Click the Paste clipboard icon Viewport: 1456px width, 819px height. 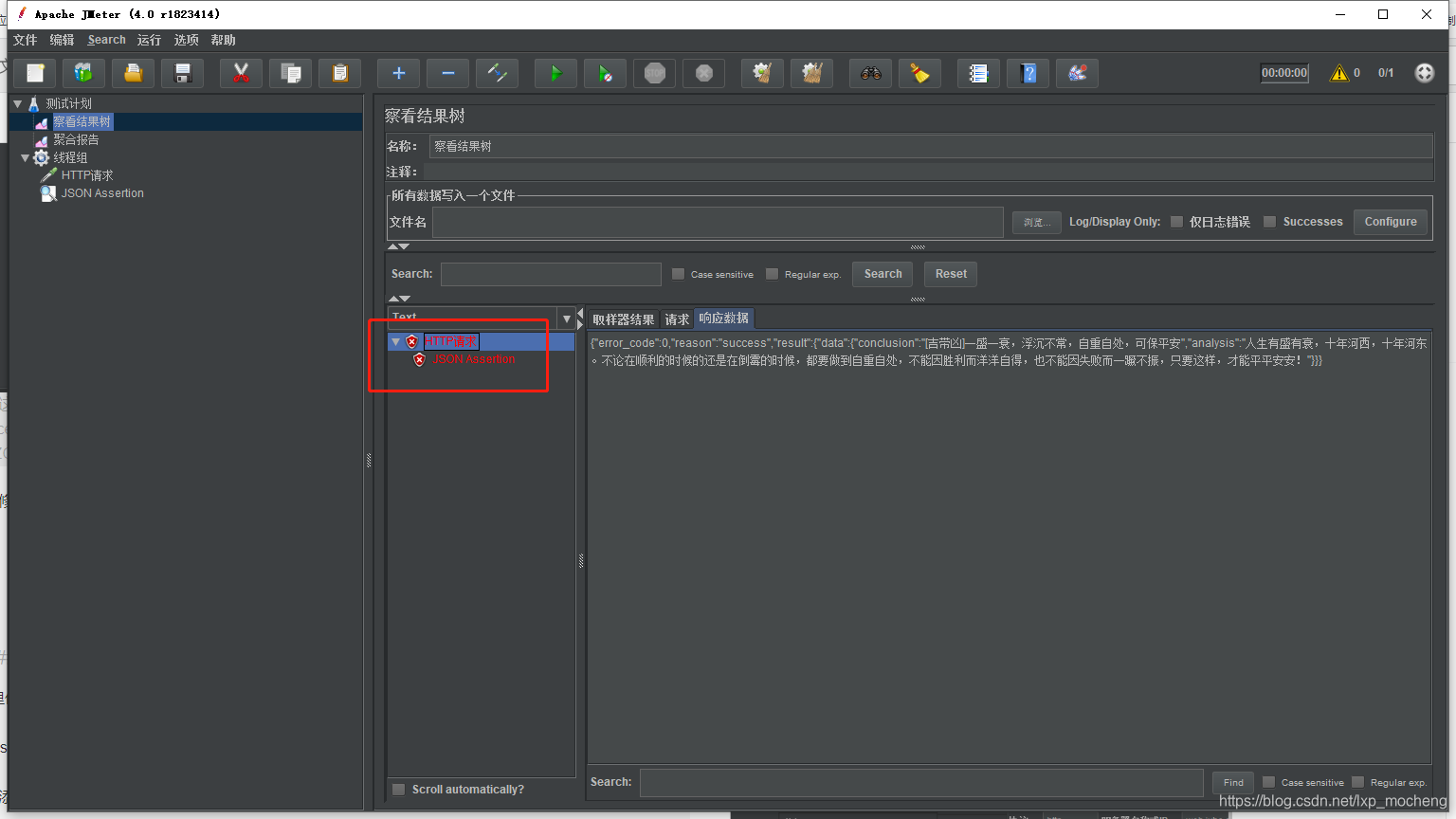[x=339, y=73]
